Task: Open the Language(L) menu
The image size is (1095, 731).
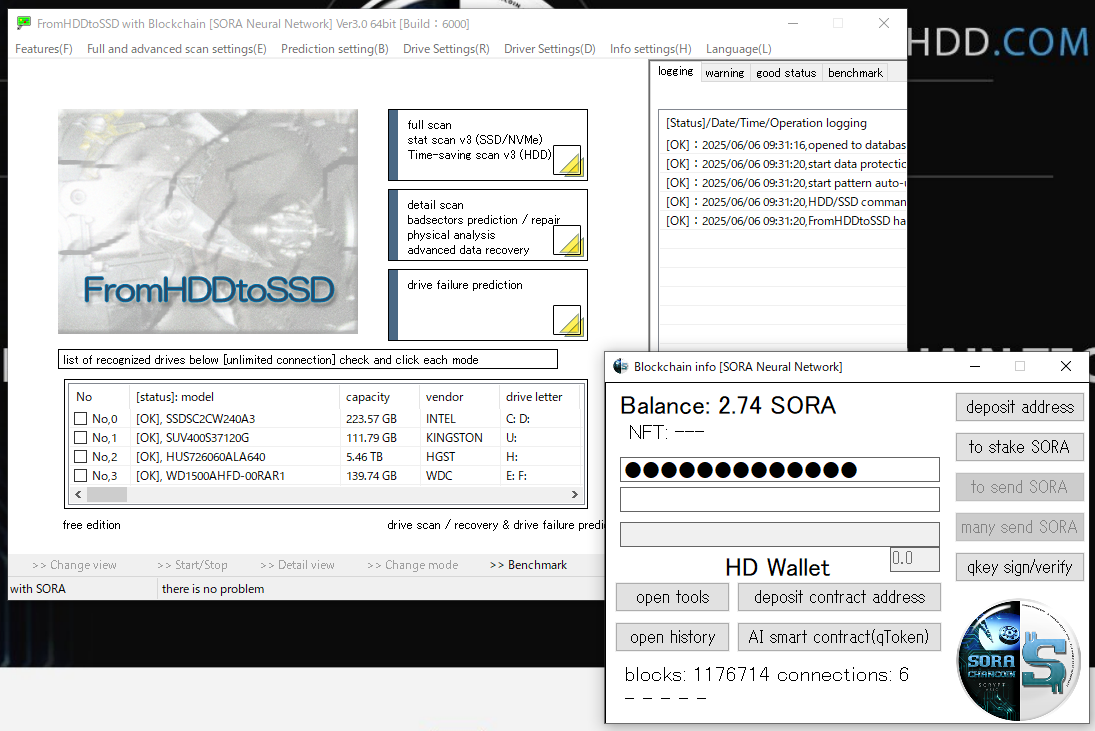Action: [738, 49]
